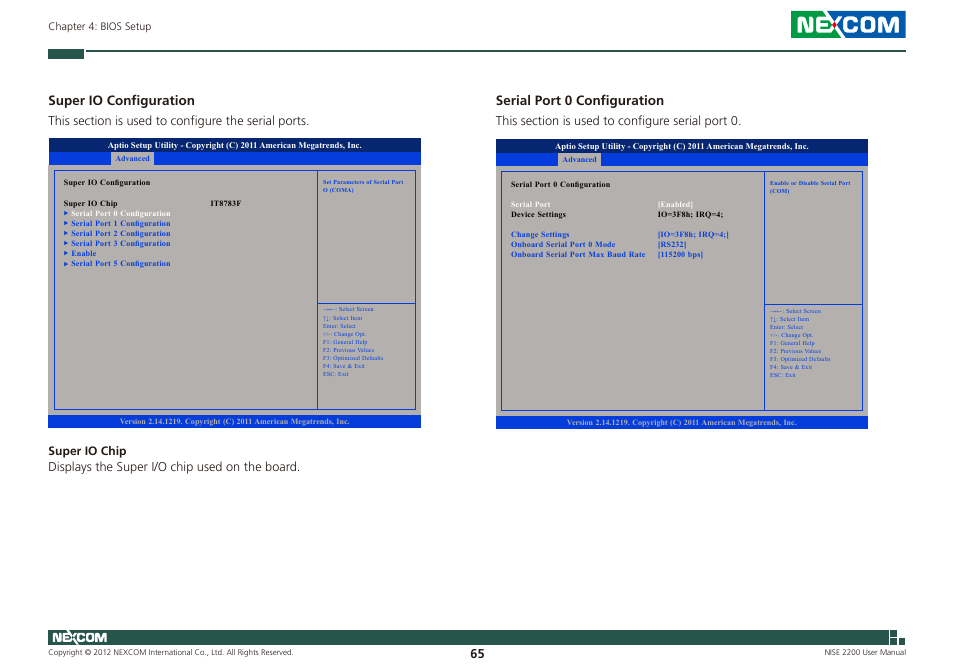The width and height of the screenshot is (954, 672).
Task: Click the NEXCOM logo in the footer bar
Action: coord(79,637)
